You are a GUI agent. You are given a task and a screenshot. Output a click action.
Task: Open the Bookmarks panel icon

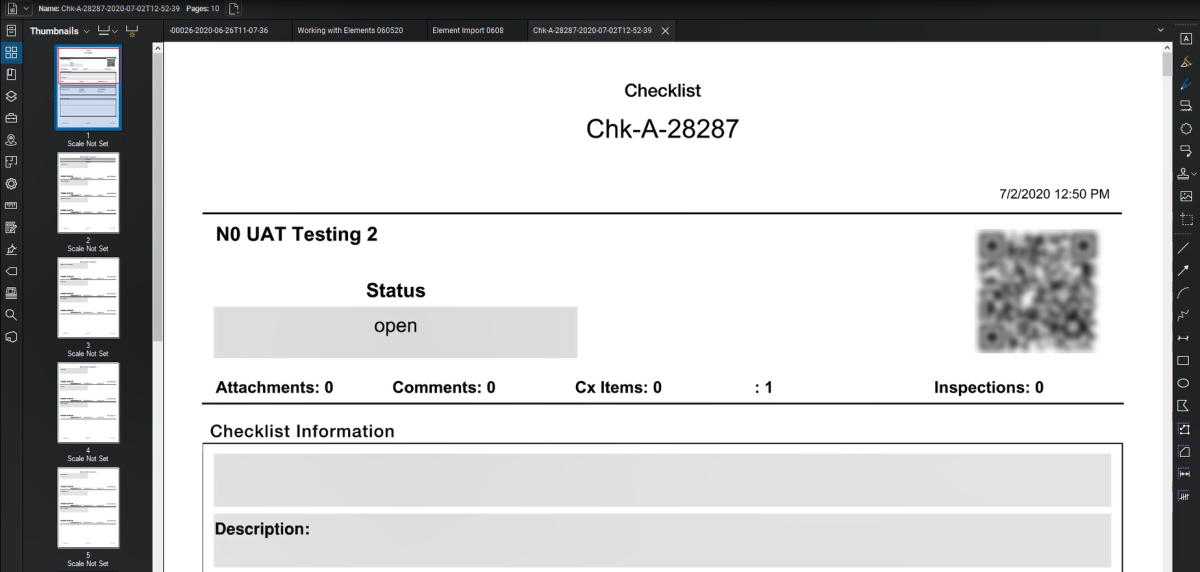tap(11, 74)
